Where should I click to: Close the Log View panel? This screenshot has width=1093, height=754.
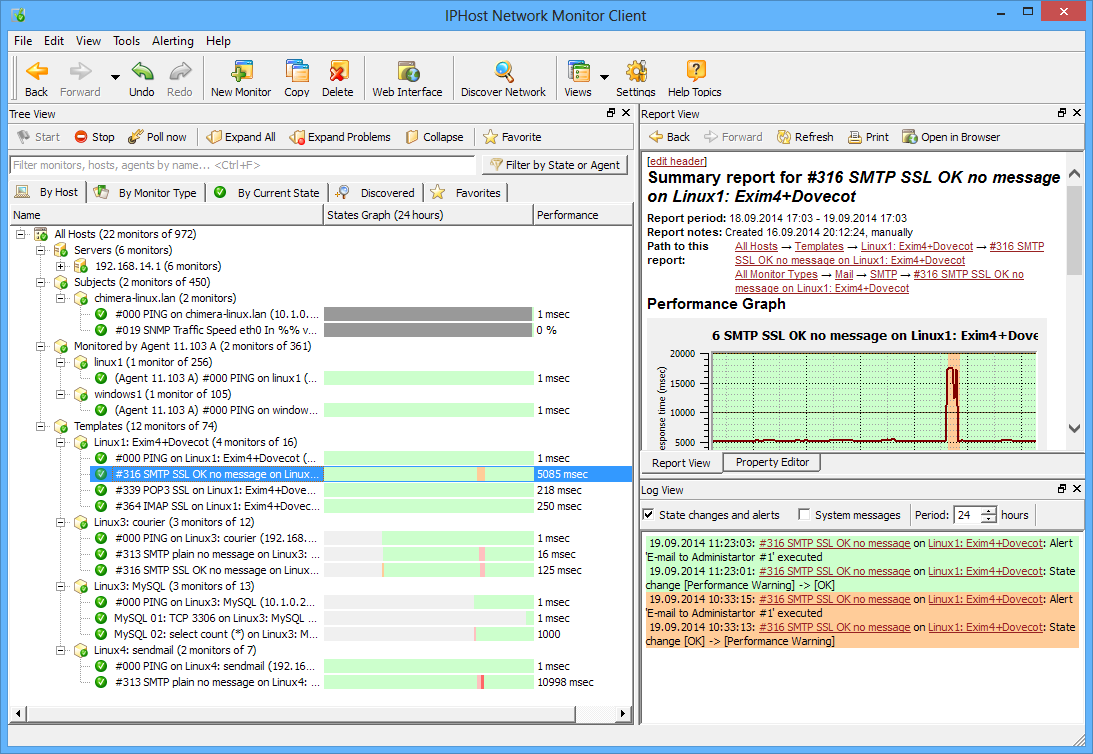(1077, 489)
